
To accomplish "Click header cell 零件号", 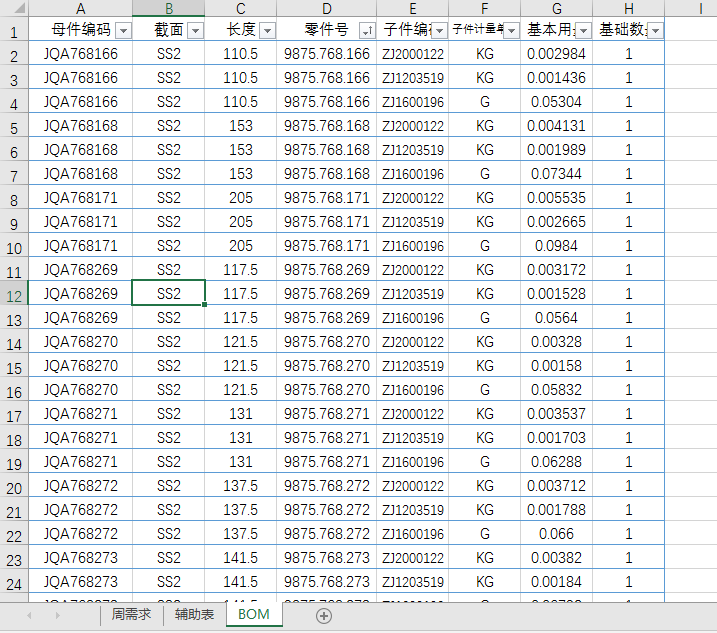I will (x=326, y=30).
